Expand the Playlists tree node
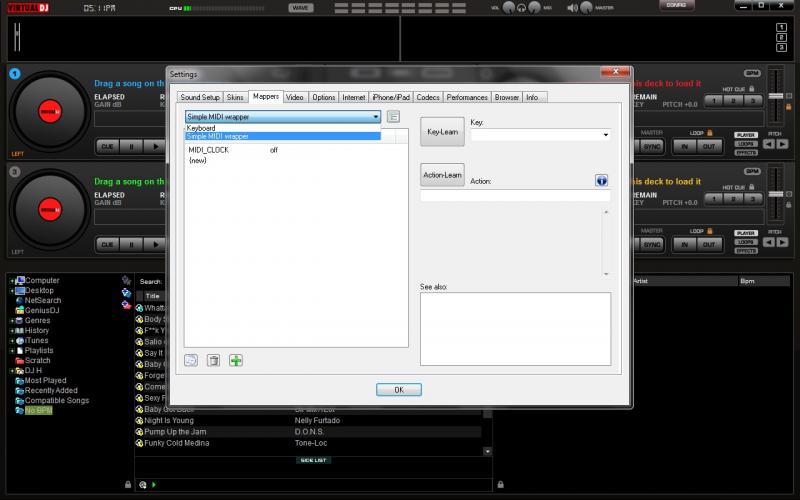Image resolution: width=800 pixels, height=500 pixels. tap(12, 351)
